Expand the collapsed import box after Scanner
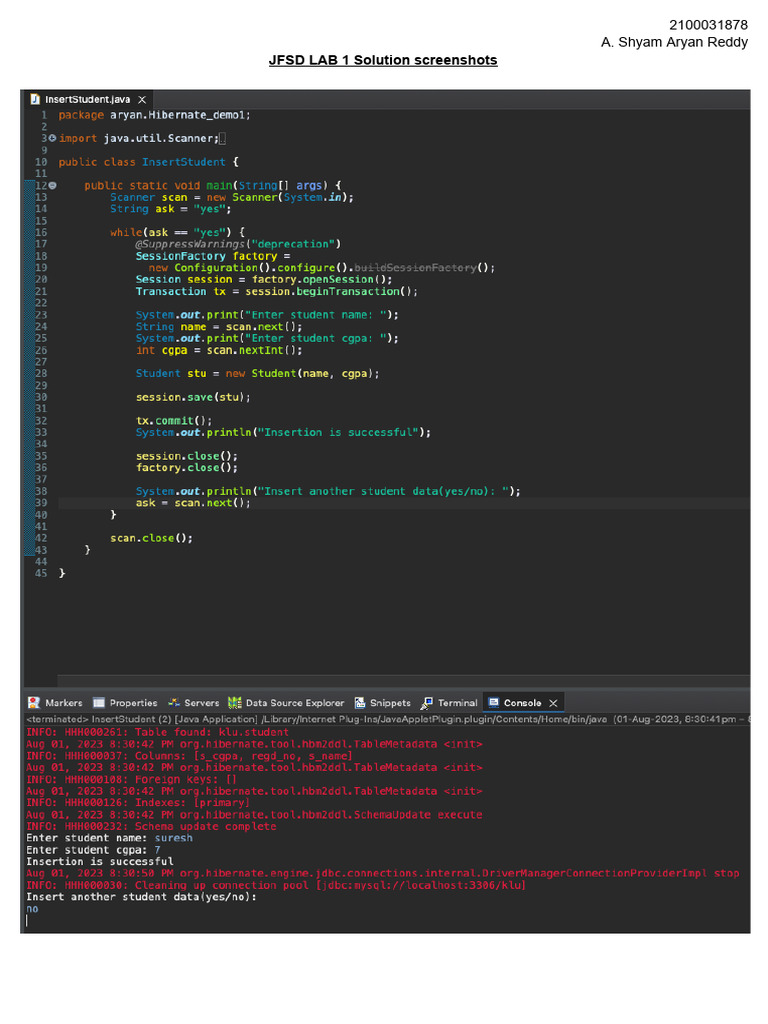This screenshot has width=768, height=1024. pos(222,138)
